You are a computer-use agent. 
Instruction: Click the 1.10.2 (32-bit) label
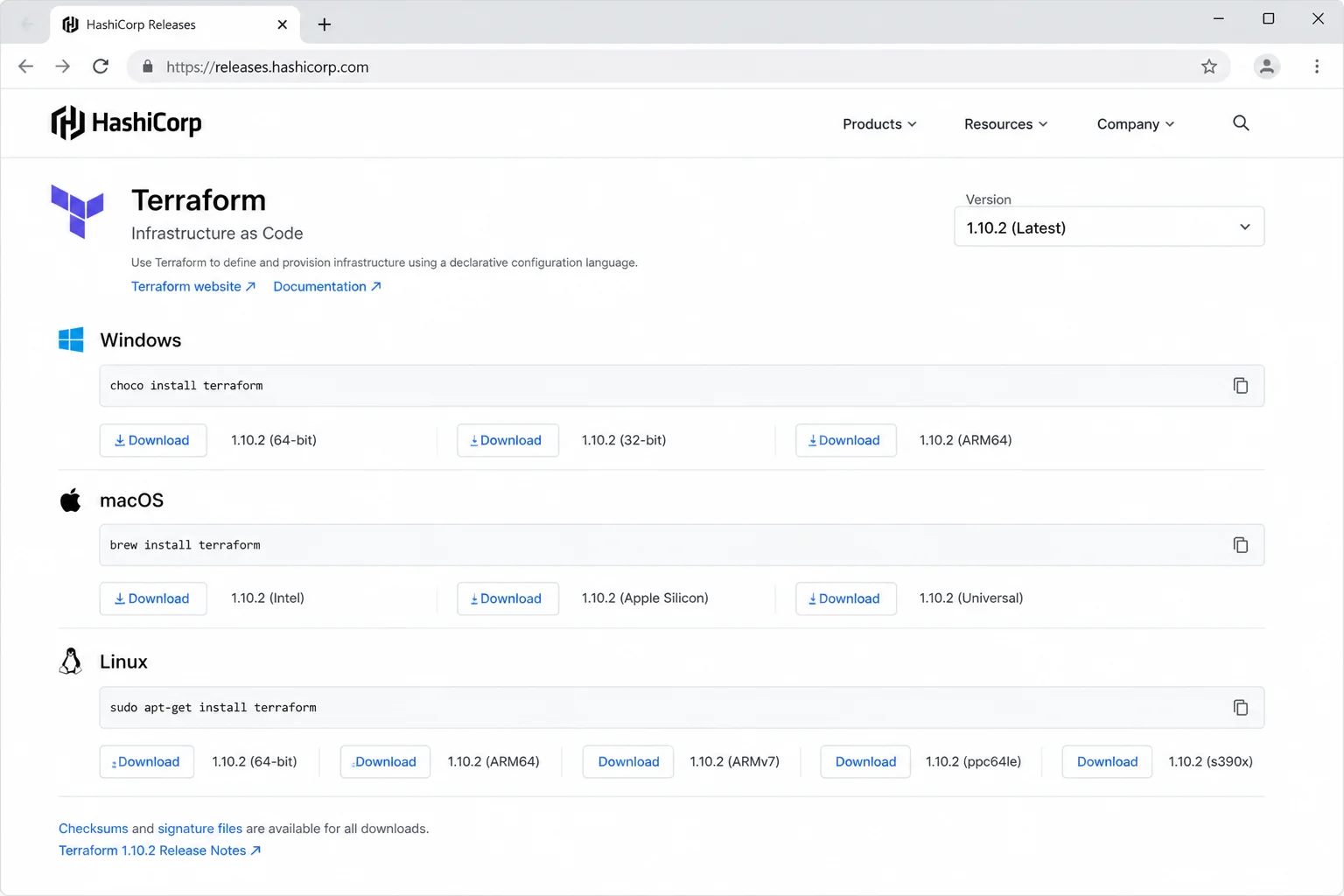pyautogui.click(x=624, y=440)
